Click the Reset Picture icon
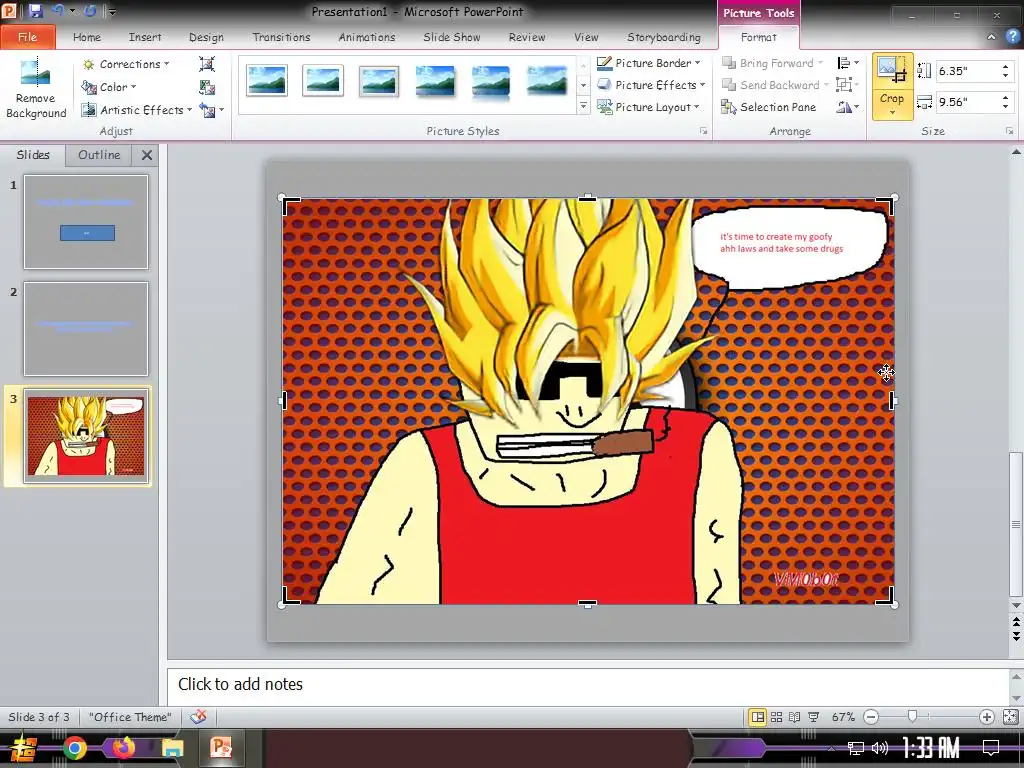1024x768 pixels. 208,110
